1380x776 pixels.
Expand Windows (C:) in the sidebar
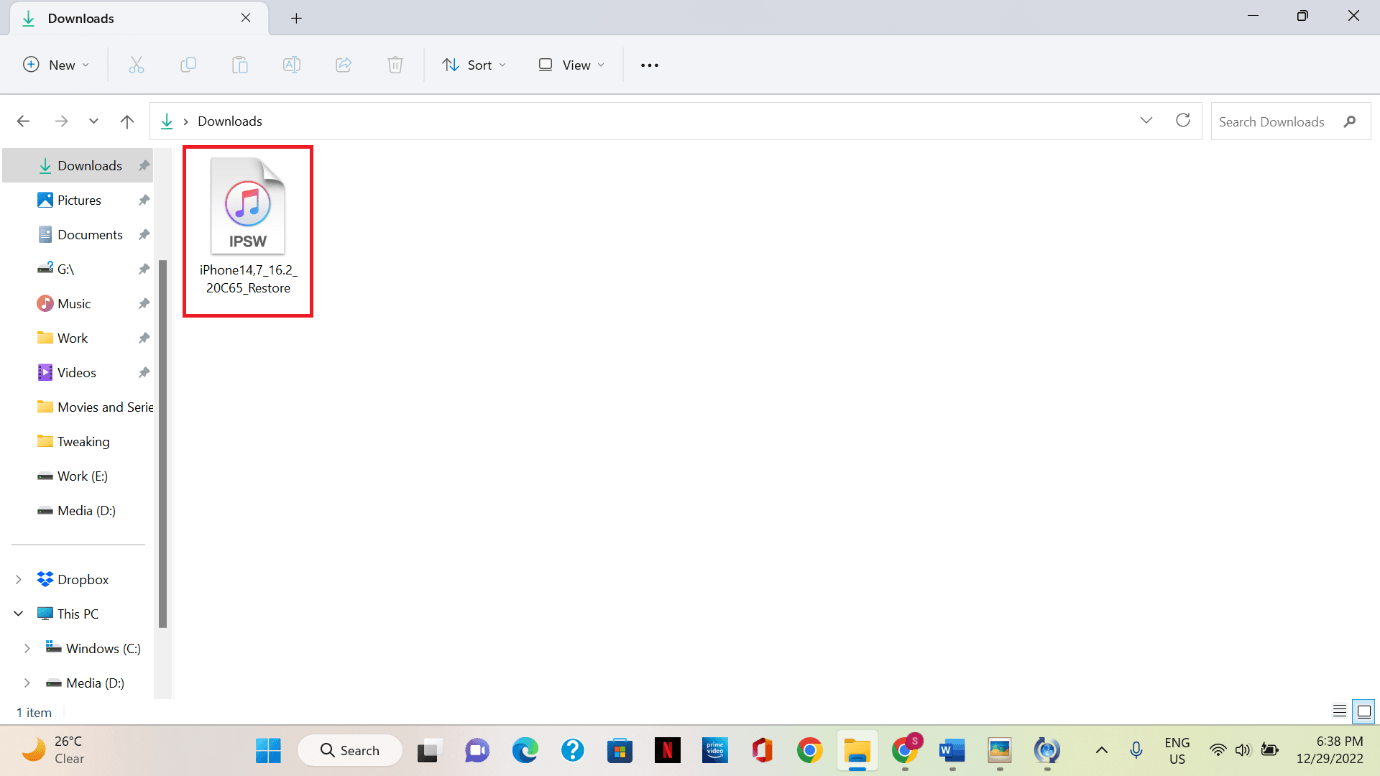click(x=26, y=648)
